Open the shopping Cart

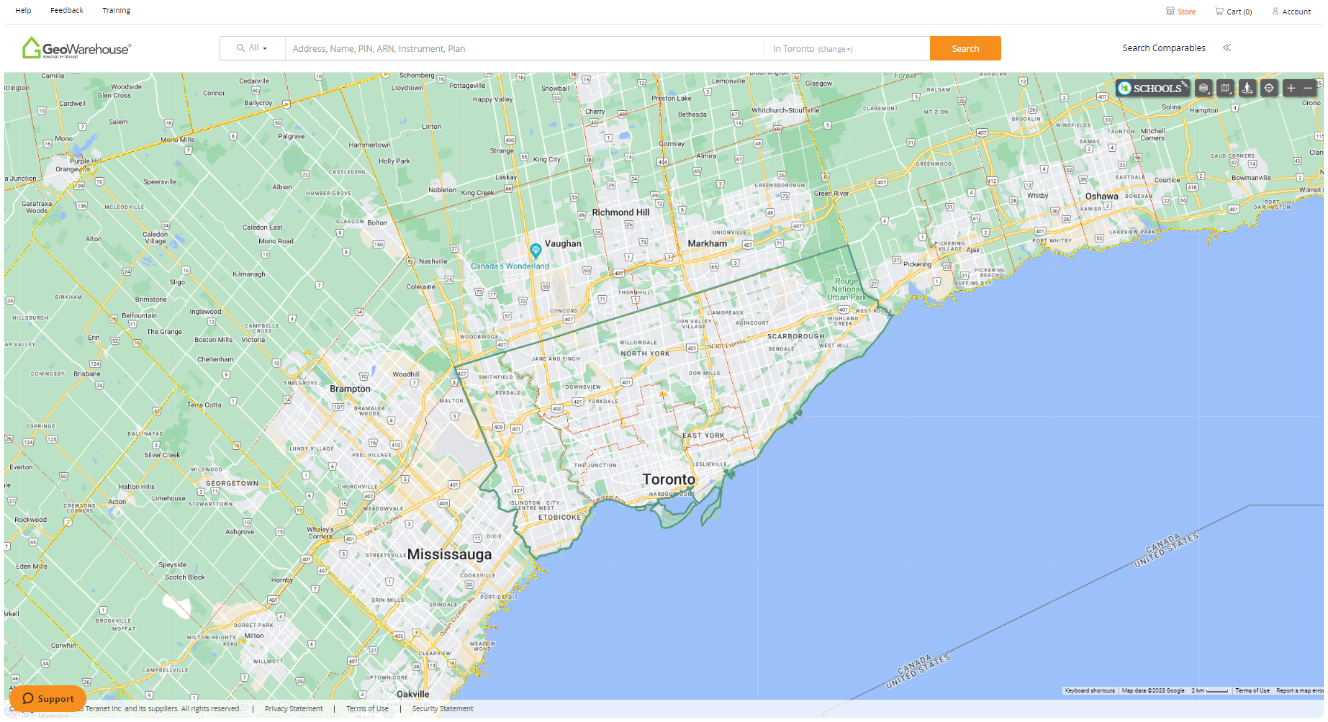point(1233,12)
